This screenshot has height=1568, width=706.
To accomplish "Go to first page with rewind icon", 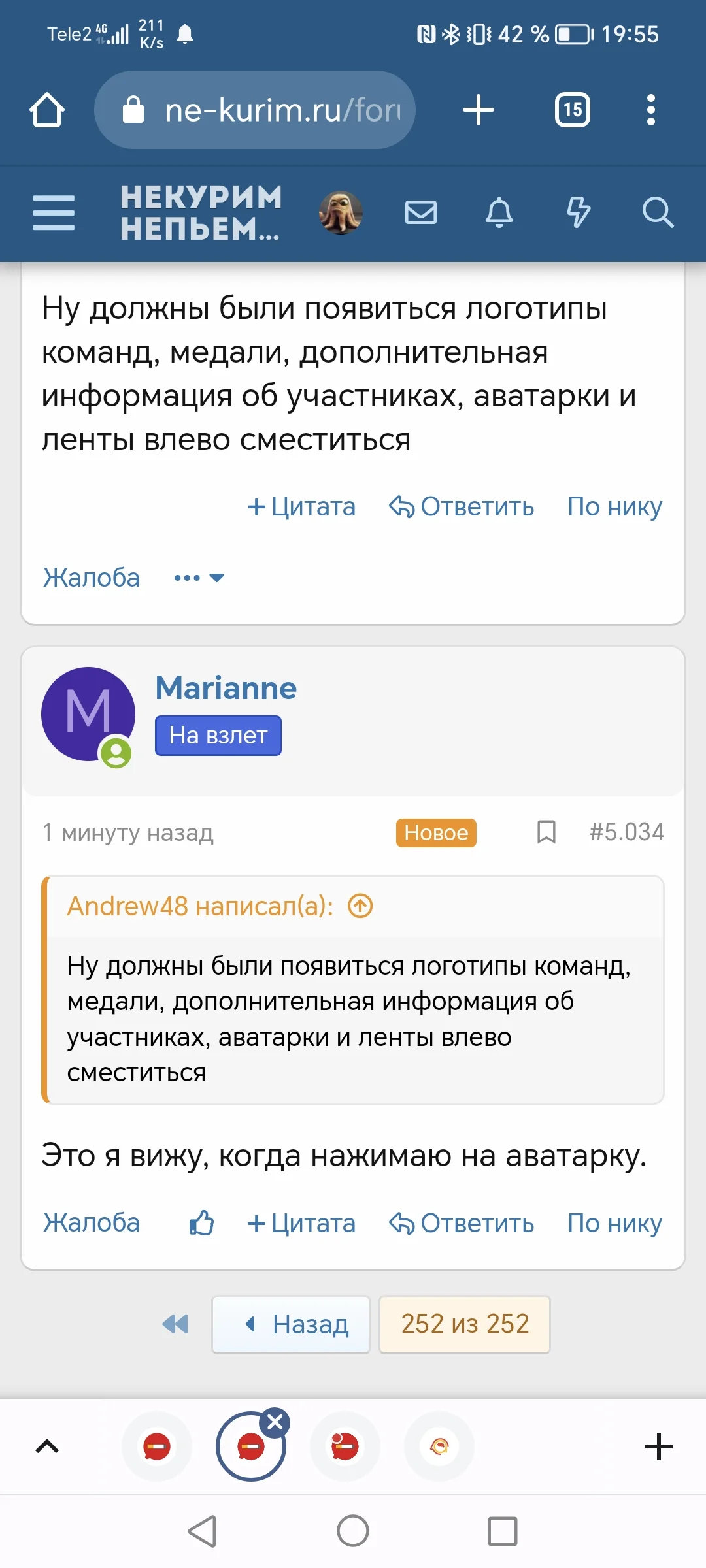I will 175,1324.
